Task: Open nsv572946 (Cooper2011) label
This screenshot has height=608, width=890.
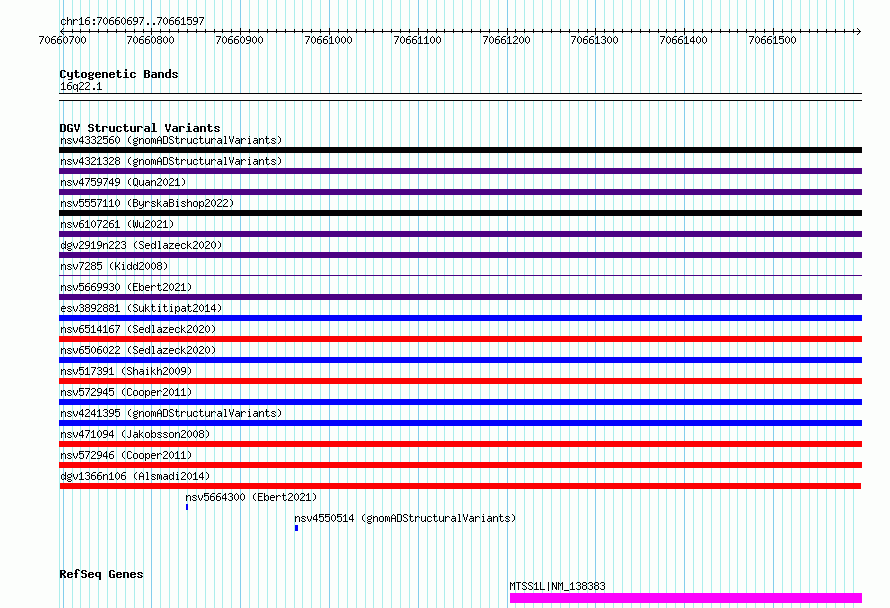Action: pyautogui.click(x=126, y=455)
